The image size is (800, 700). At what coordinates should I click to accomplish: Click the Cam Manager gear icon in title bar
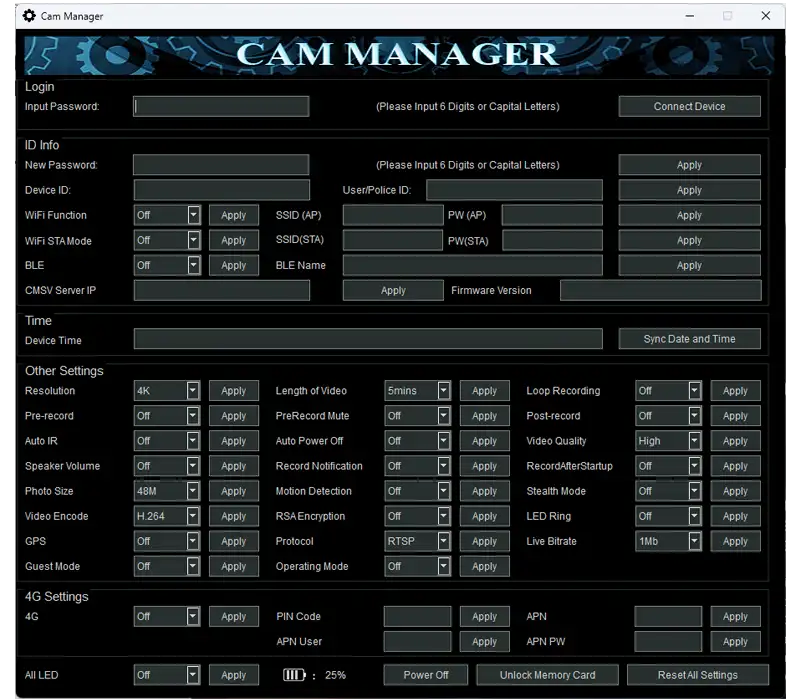pyautogui.click(x=30, y=16)
